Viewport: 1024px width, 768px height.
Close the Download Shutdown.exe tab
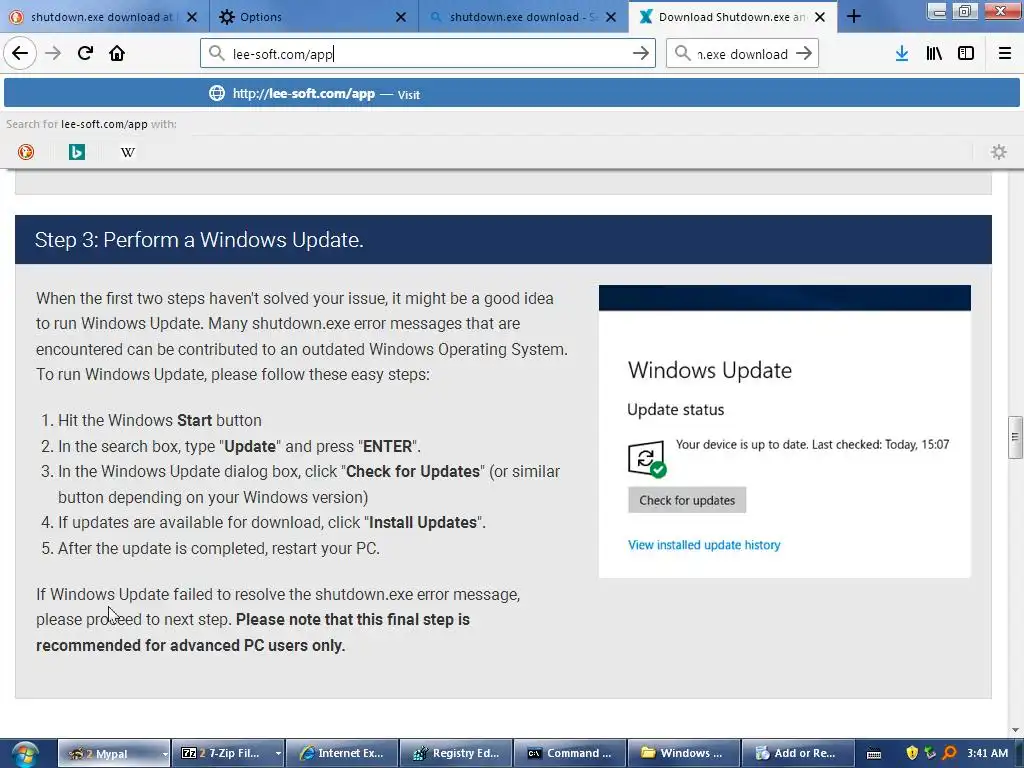coord(820,17)
